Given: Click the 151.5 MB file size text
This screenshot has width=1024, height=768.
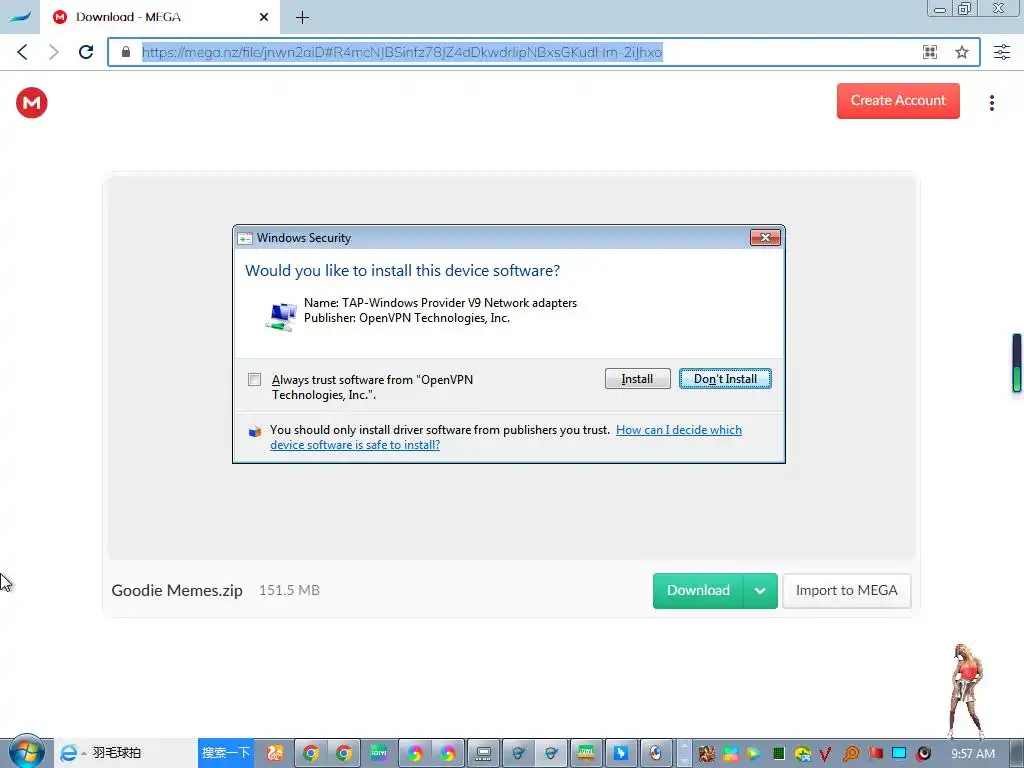Looking at the screenshot, I should 289,590.
